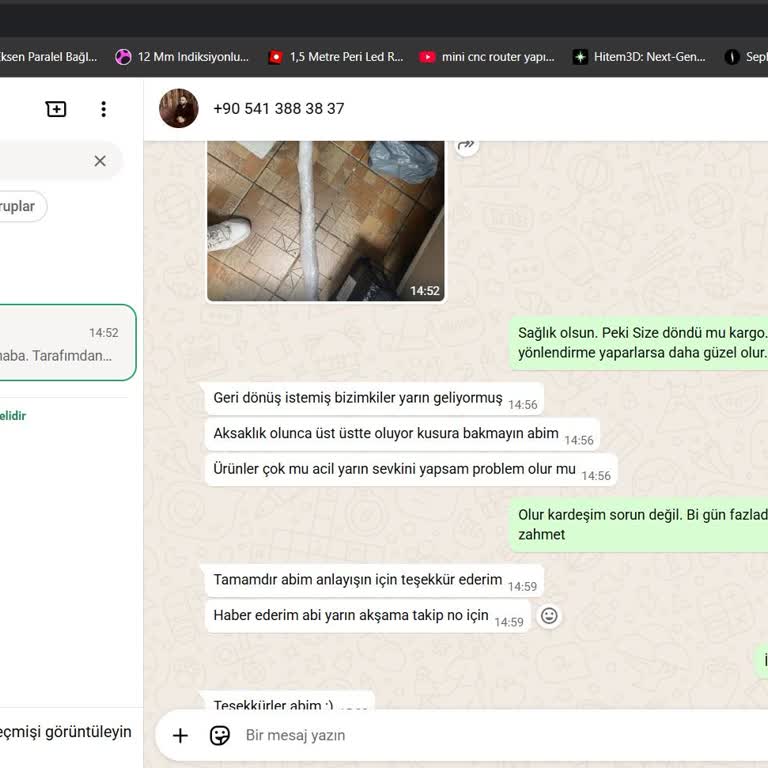Screen dimensions: 768x768
Task: Forward the photo using the arrow icon
Action: coord(467,145)
